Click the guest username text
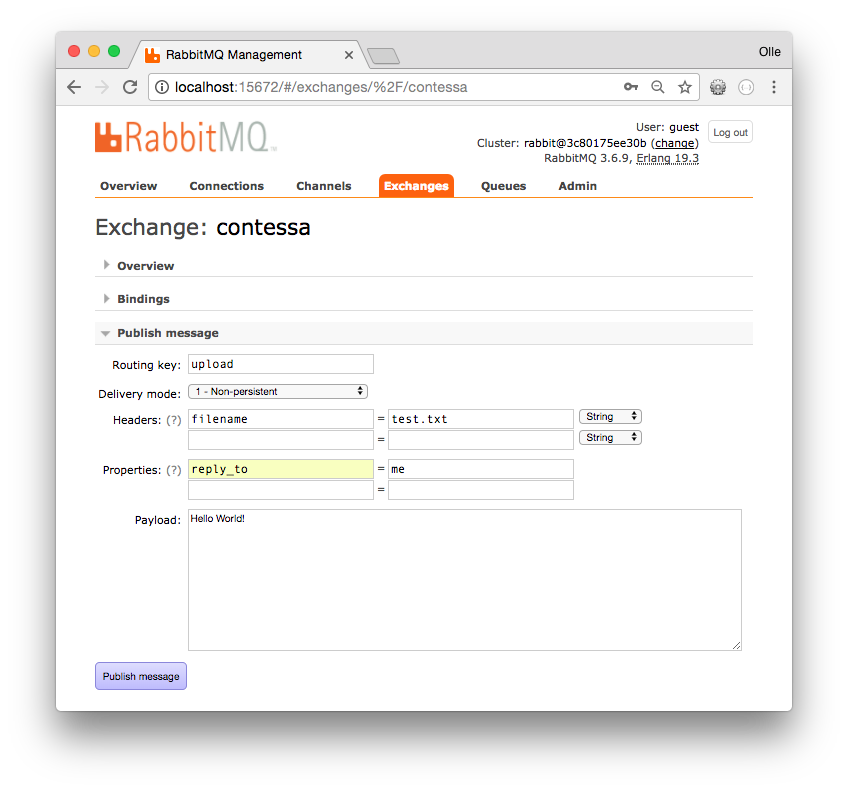This screenshot has height=791, width=848. click(x=684, y=128)
